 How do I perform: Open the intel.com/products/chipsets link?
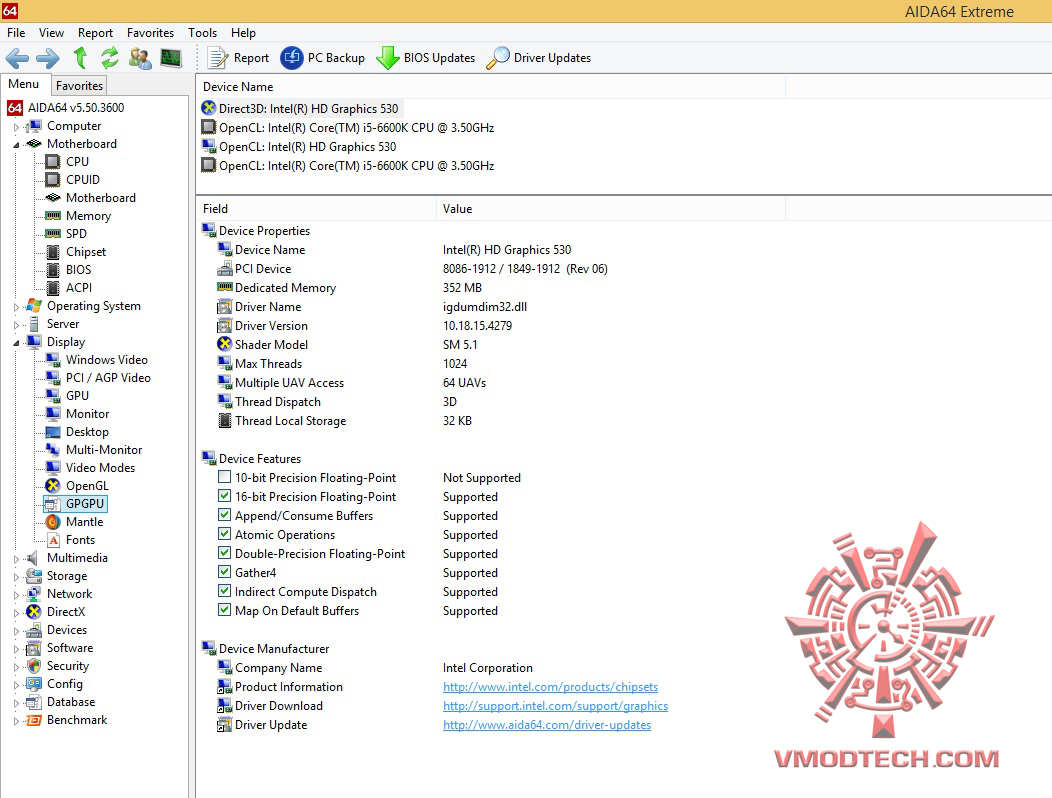point(550,687)
